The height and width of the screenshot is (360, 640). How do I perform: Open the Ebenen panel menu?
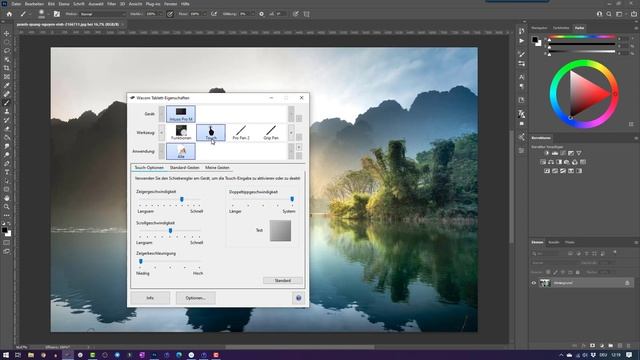[636, 242]
